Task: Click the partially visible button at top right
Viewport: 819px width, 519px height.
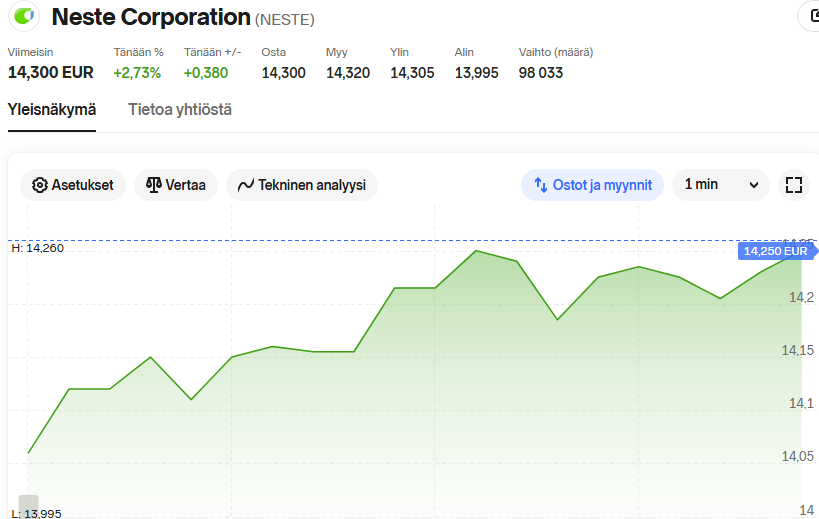Action: point(809,16)
